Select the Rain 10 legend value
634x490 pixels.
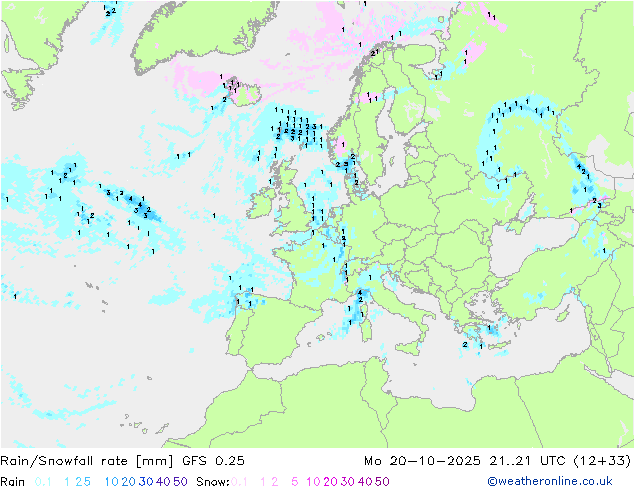click(112, 482)
